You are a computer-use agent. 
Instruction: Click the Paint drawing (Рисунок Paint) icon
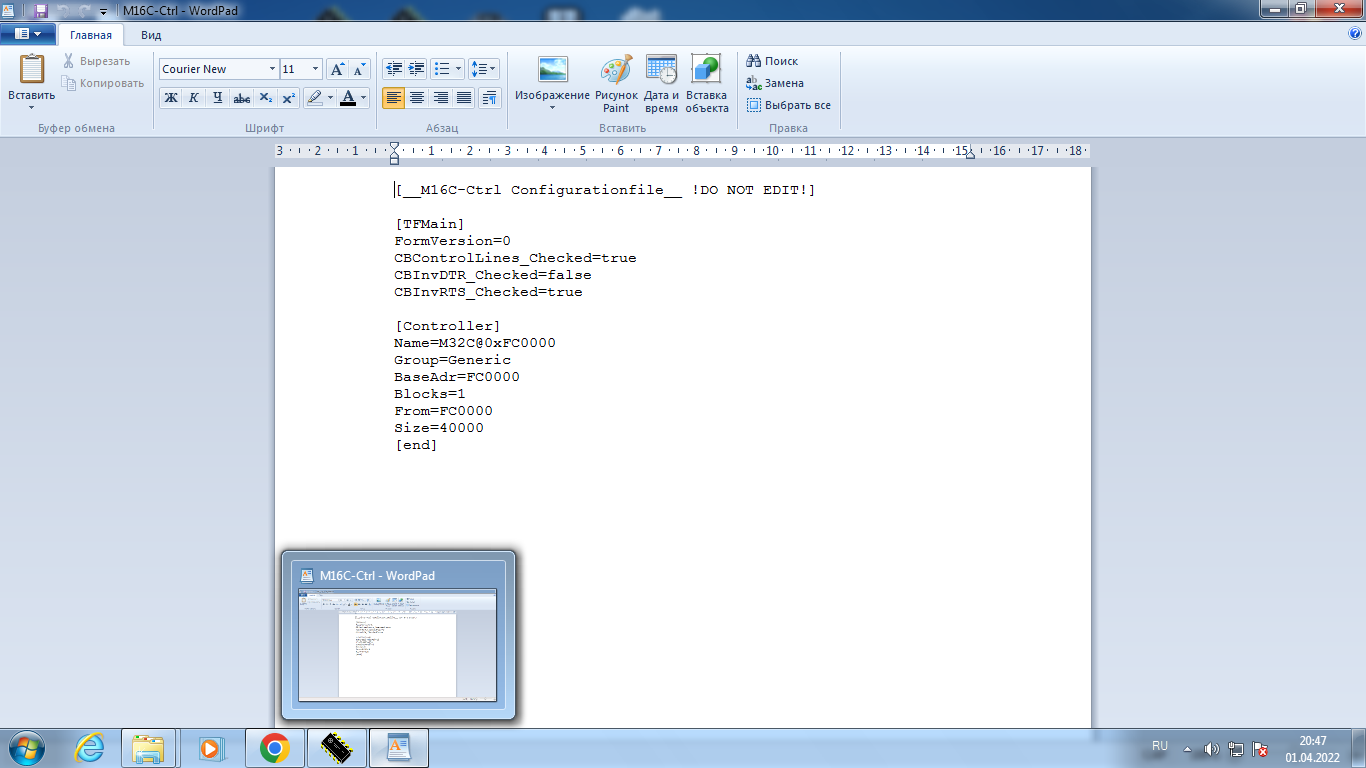(x=616, y=72)
